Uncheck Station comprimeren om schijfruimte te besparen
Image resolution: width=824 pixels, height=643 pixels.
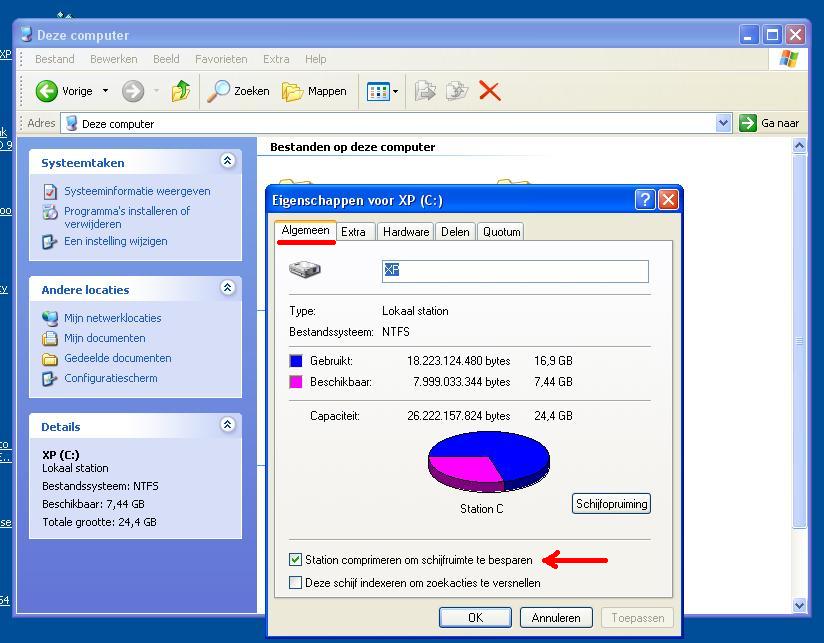coord(295,559)
